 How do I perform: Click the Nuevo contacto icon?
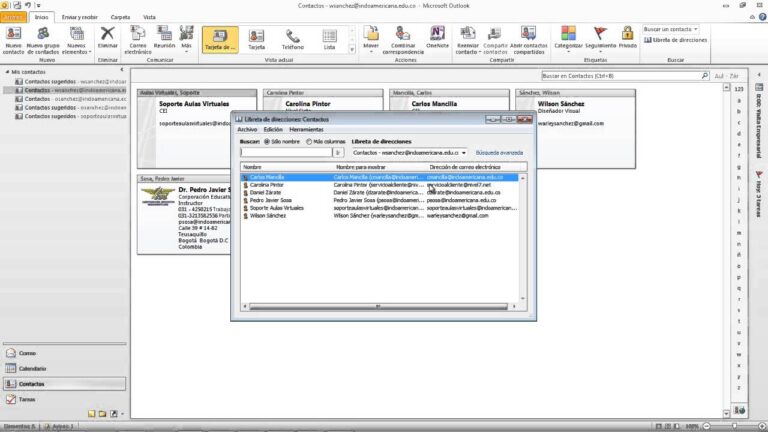pyautogui.click(x=13, y=35)
